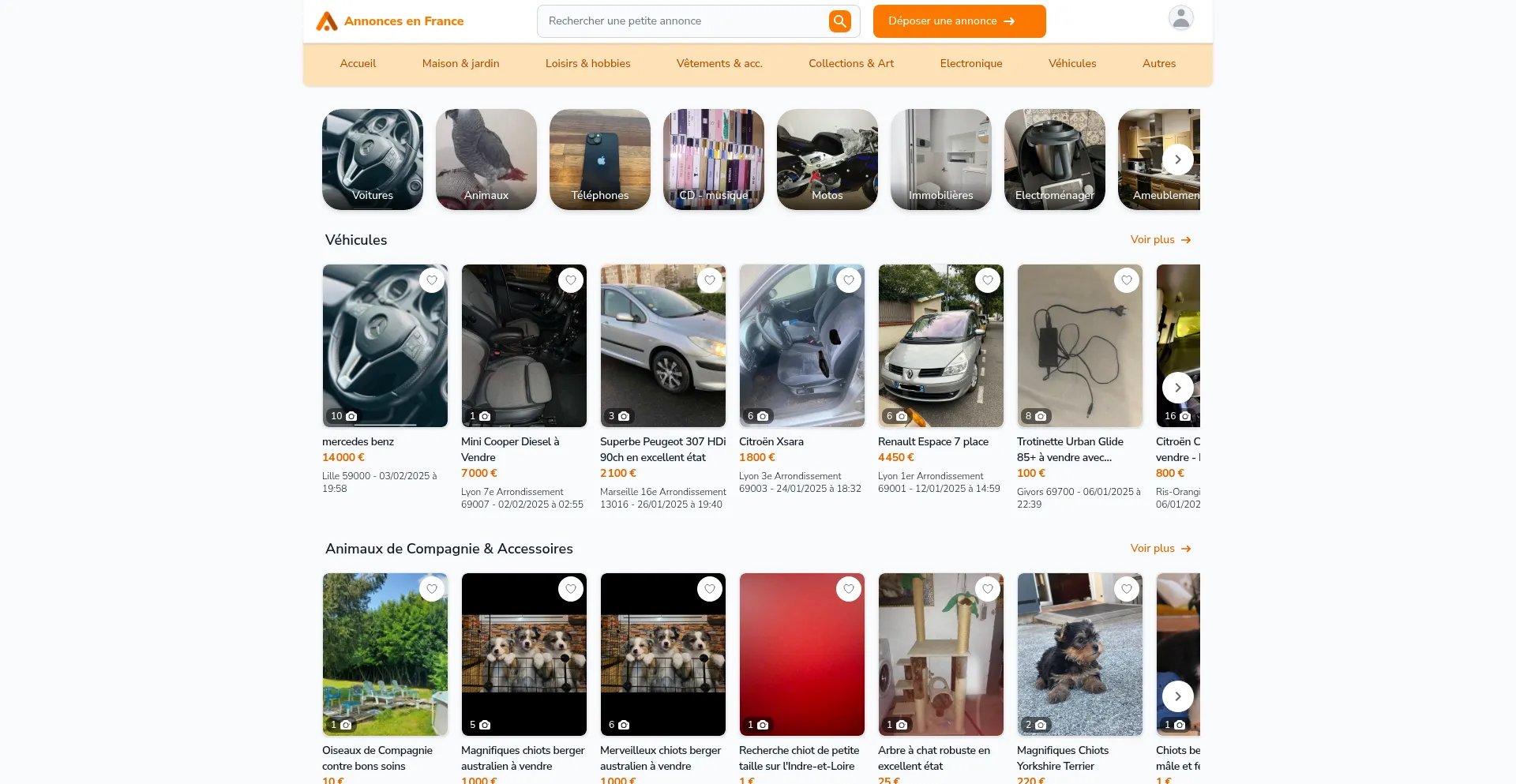Favorite the Peugeot 307 HDi listing
Image resolution: width=1516 pixels, height=784 pixels.
[710, 280]
